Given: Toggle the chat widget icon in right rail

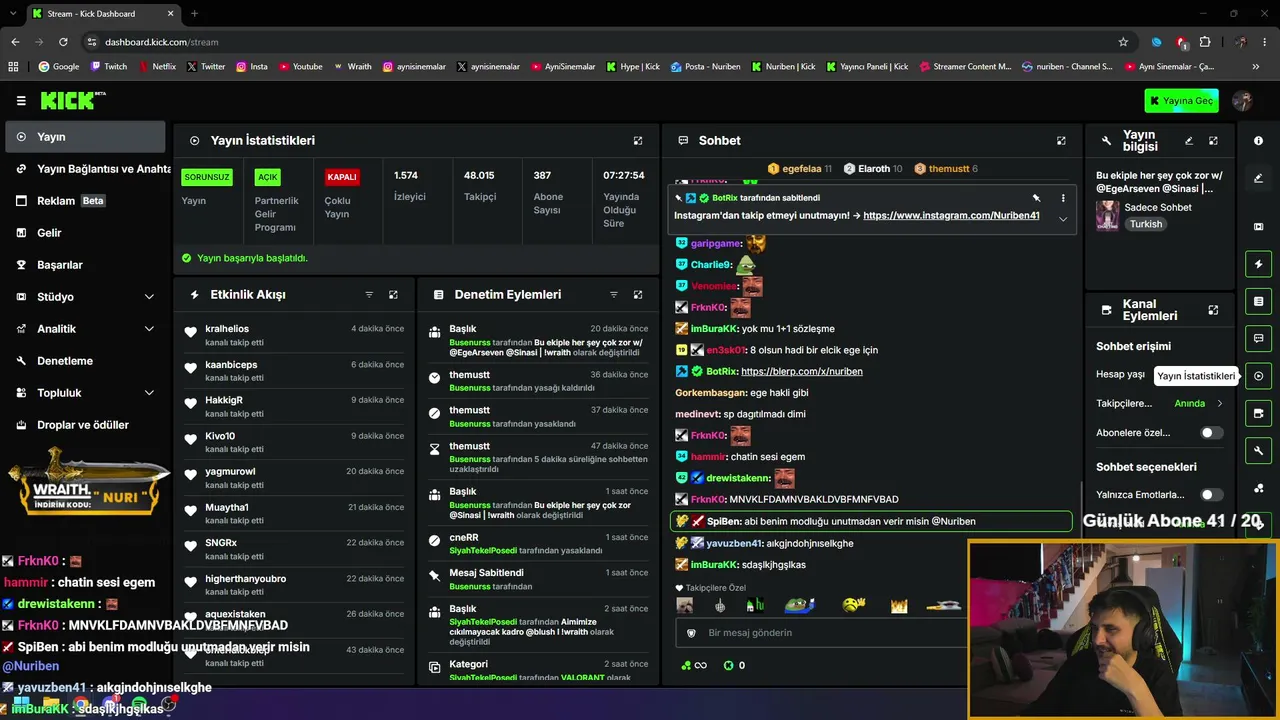Looking at the screenshot, I should (x=1258, y=339).
